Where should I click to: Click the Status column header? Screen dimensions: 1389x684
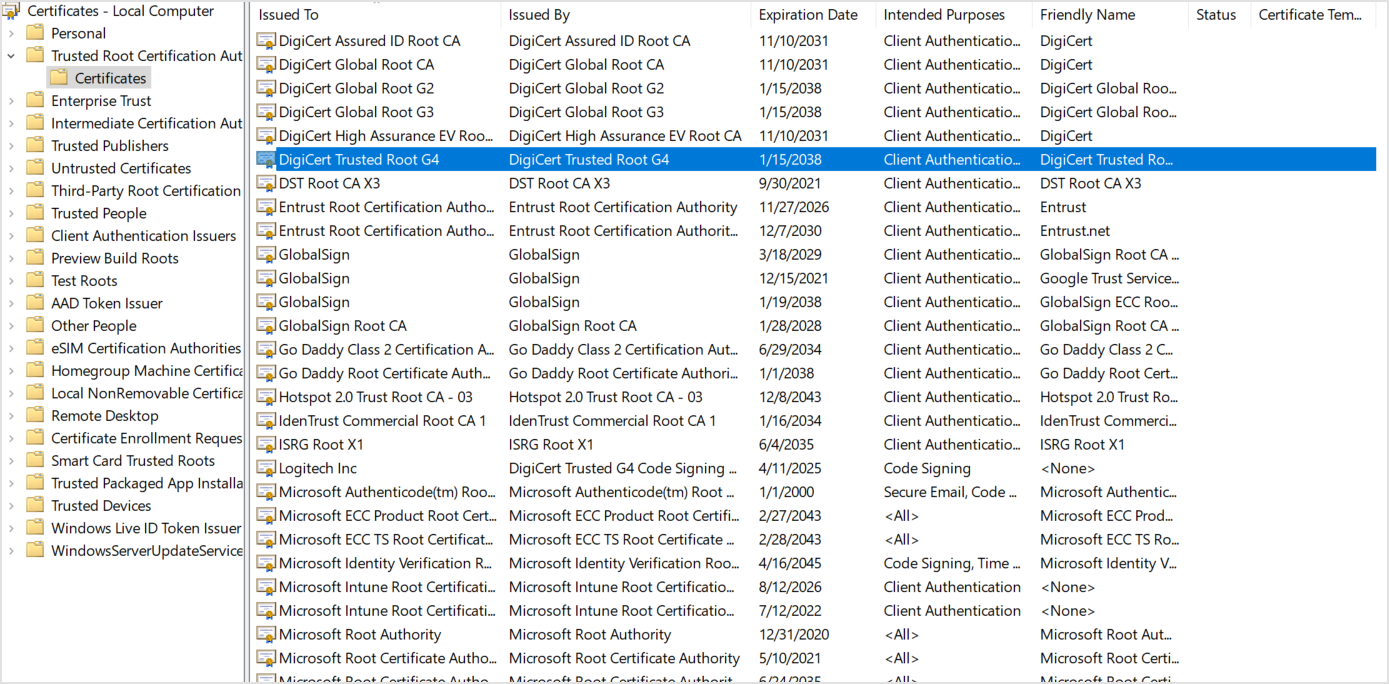click(x=1216, y=14)
